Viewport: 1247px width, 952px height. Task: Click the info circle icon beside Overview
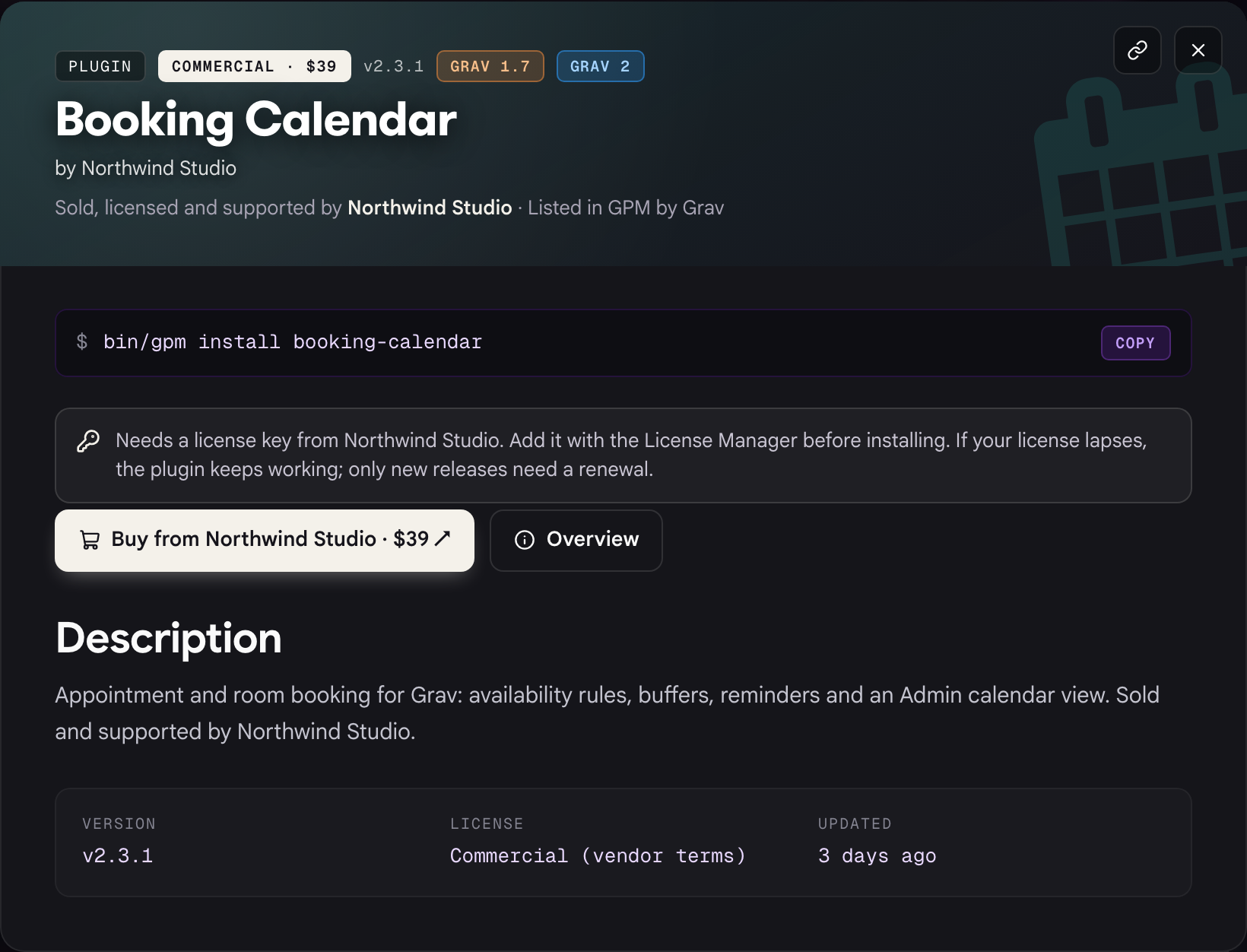click(x=525, y=540)
